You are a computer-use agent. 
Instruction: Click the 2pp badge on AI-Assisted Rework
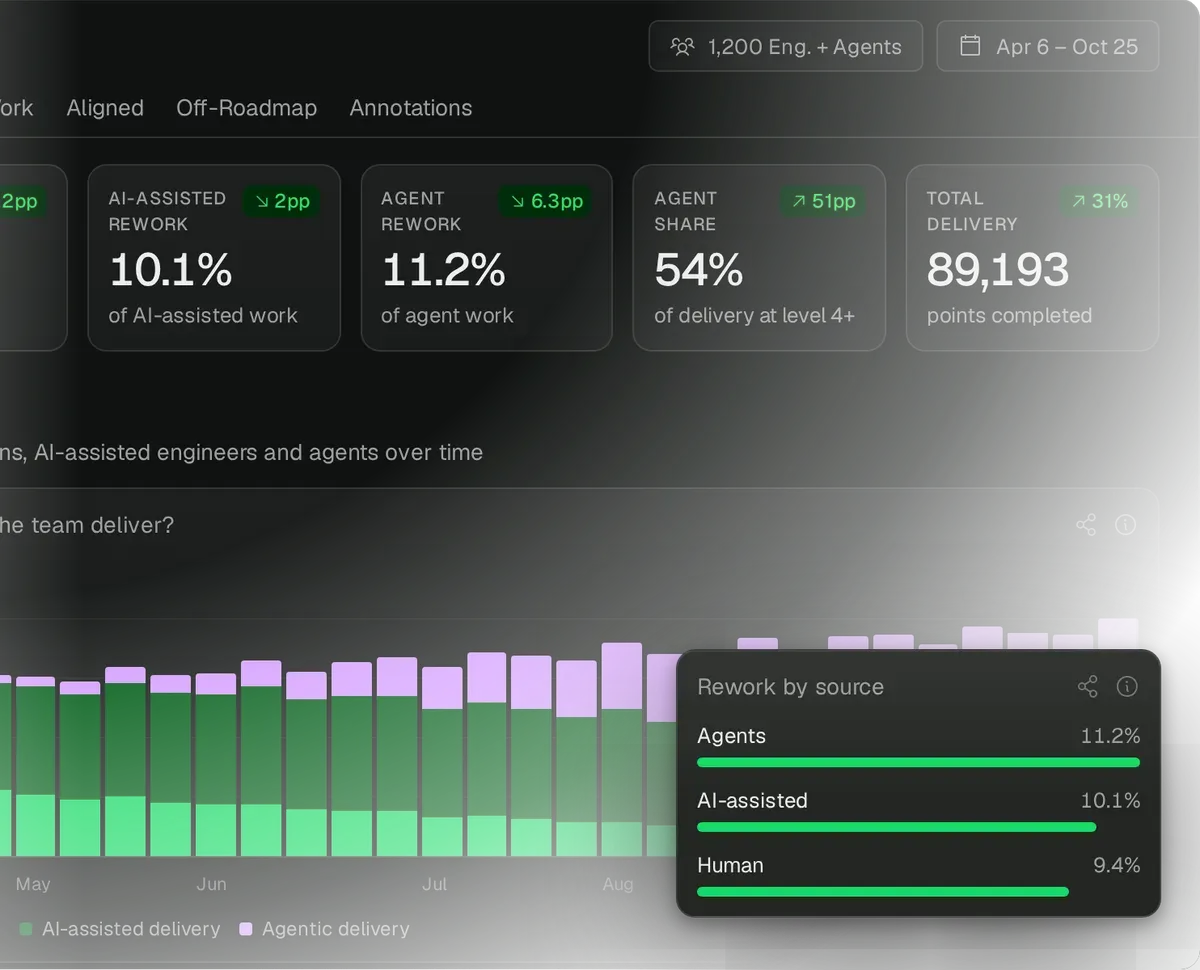coord(281,201)
